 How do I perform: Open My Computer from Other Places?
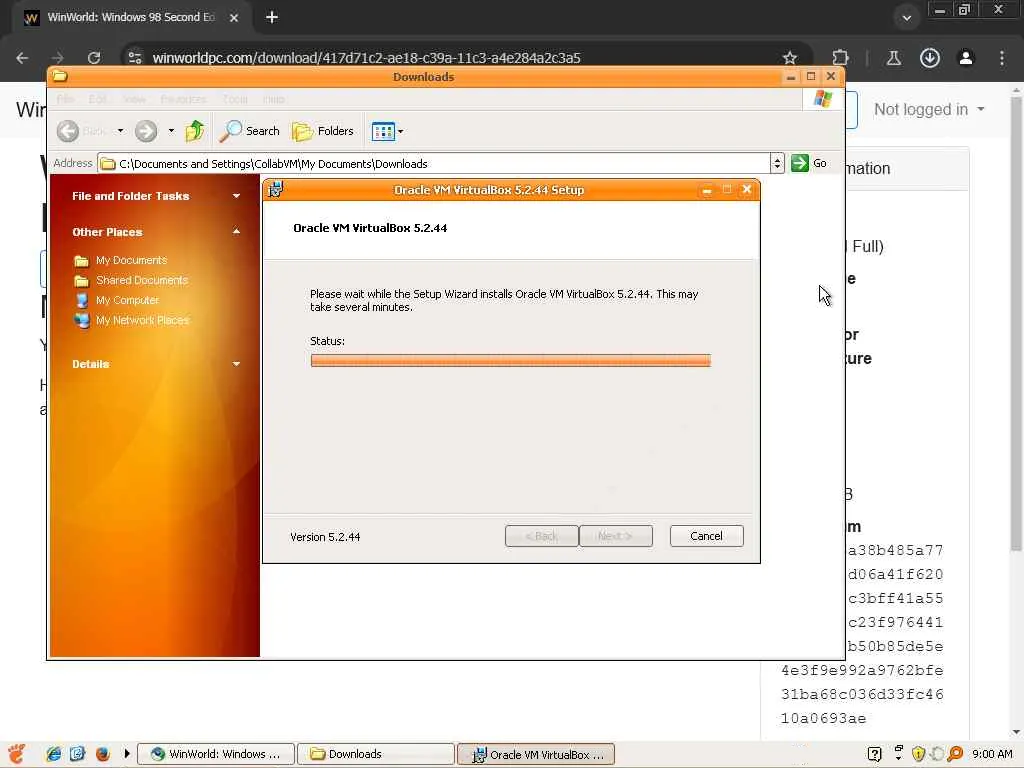point(127,300)
